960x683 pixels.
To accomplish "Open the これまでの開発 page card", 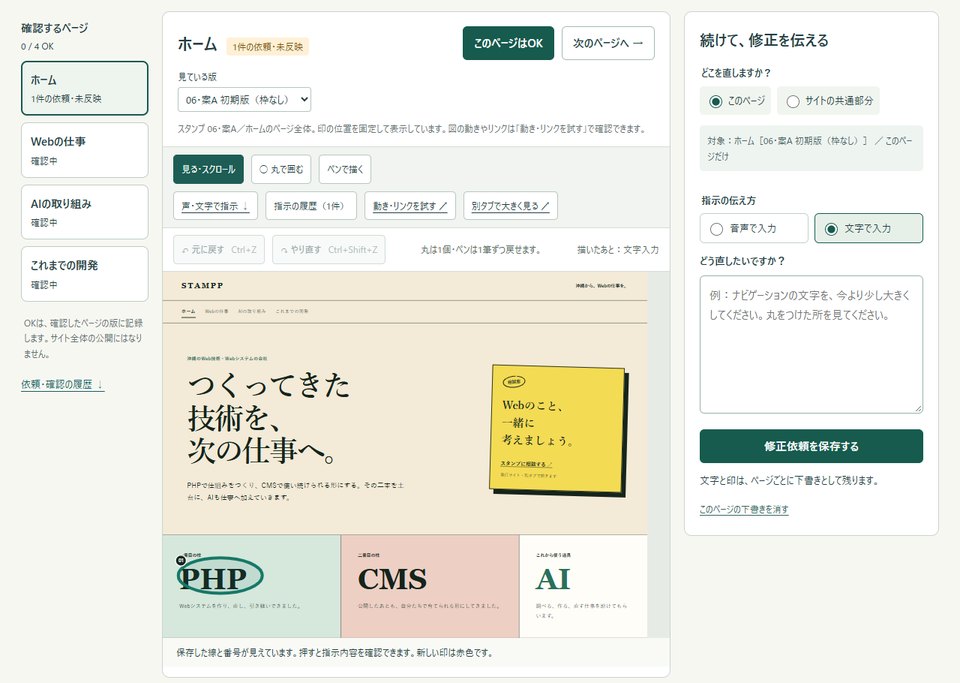I will pyautogui.click(x=84, y=274).
